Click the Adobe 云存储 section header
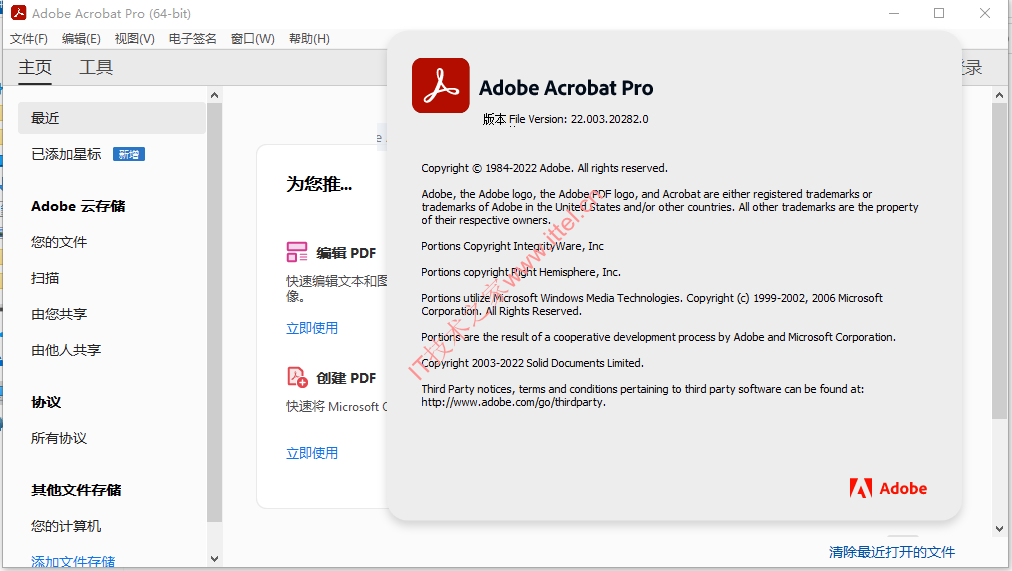 pos(78,206)
